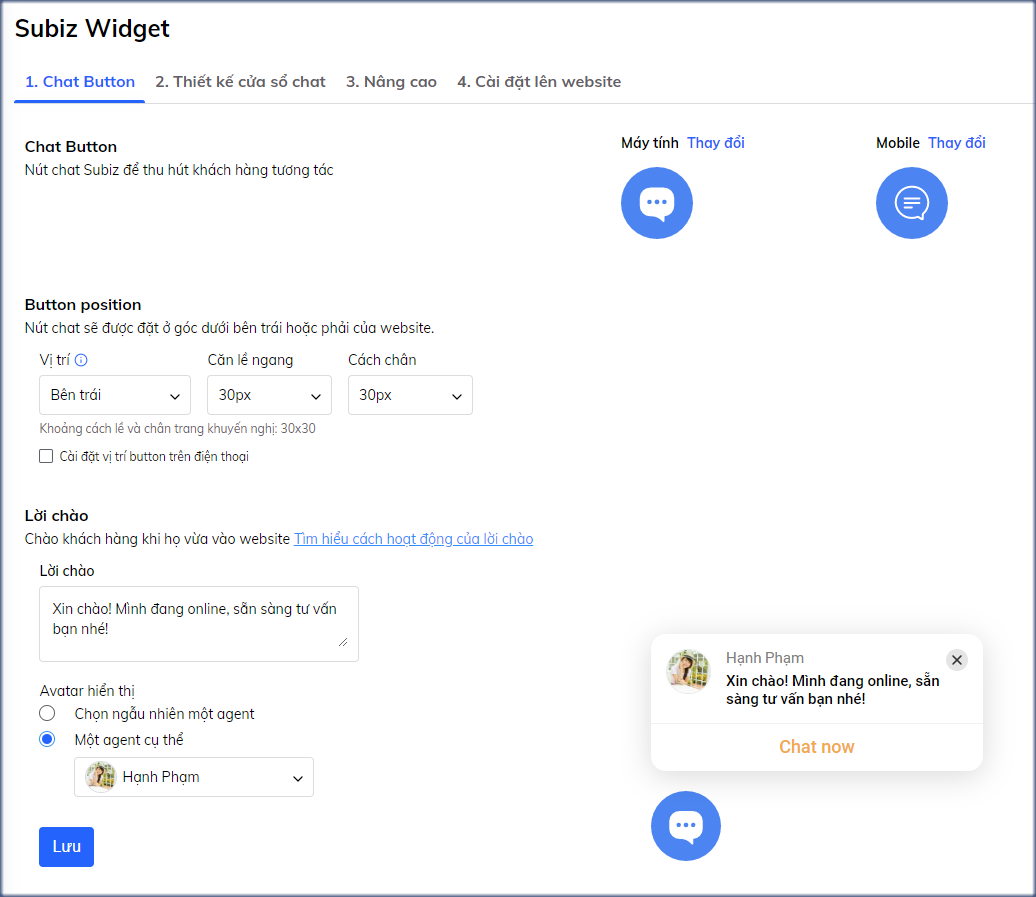The image size is (1036, 897).
Task: Select Chọn ngẫu nhiên một agent option
Action: 46,713
